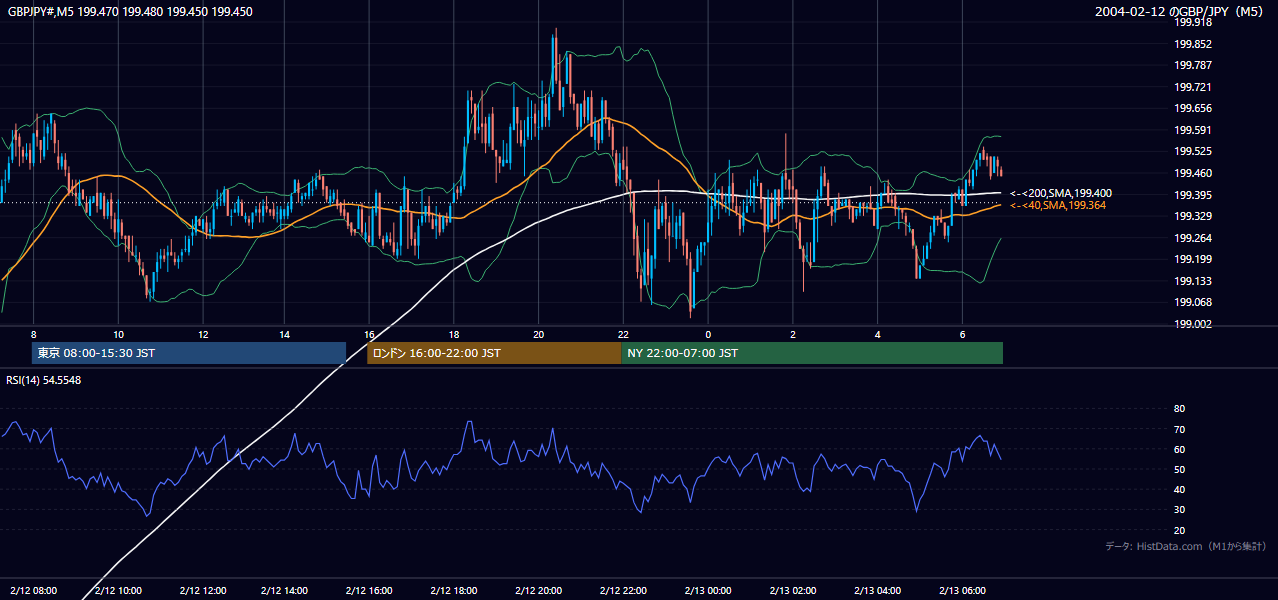Viewport: 1278px width, 600px height.
Task: Click price axis value 199.199
Action: pyautogui.click(x=1192, y=259)
